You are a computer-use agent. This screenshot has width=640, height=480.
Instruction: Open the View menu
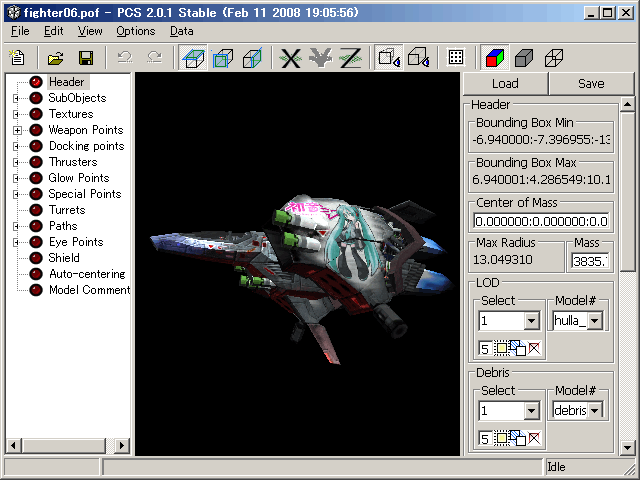[90, 31]
